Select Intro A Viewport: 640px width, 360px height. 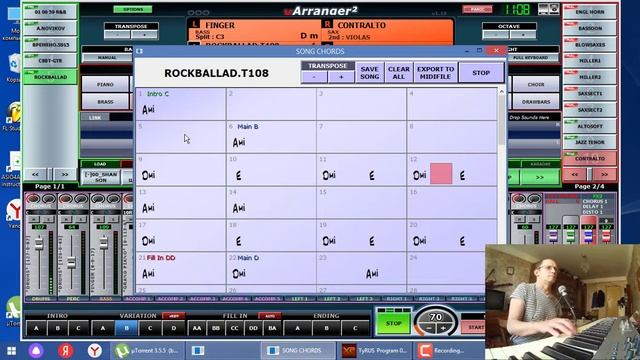point(36,328)
